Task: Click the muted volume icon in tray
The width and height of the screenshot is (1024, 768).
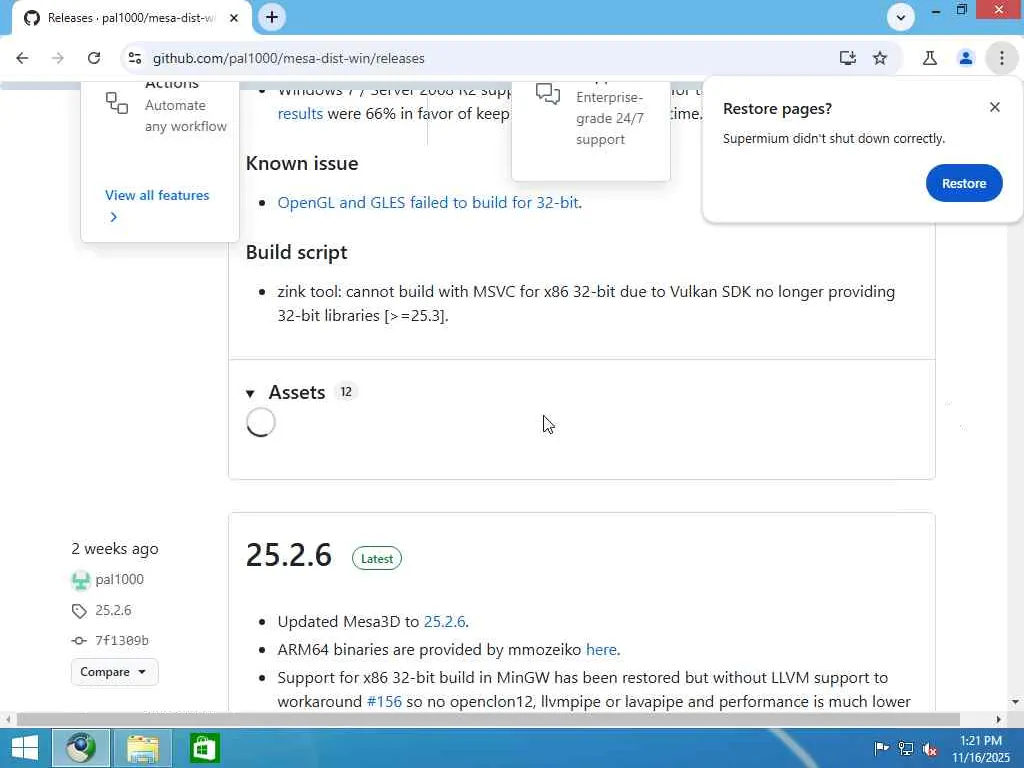Action: click(x=930, y=748)
